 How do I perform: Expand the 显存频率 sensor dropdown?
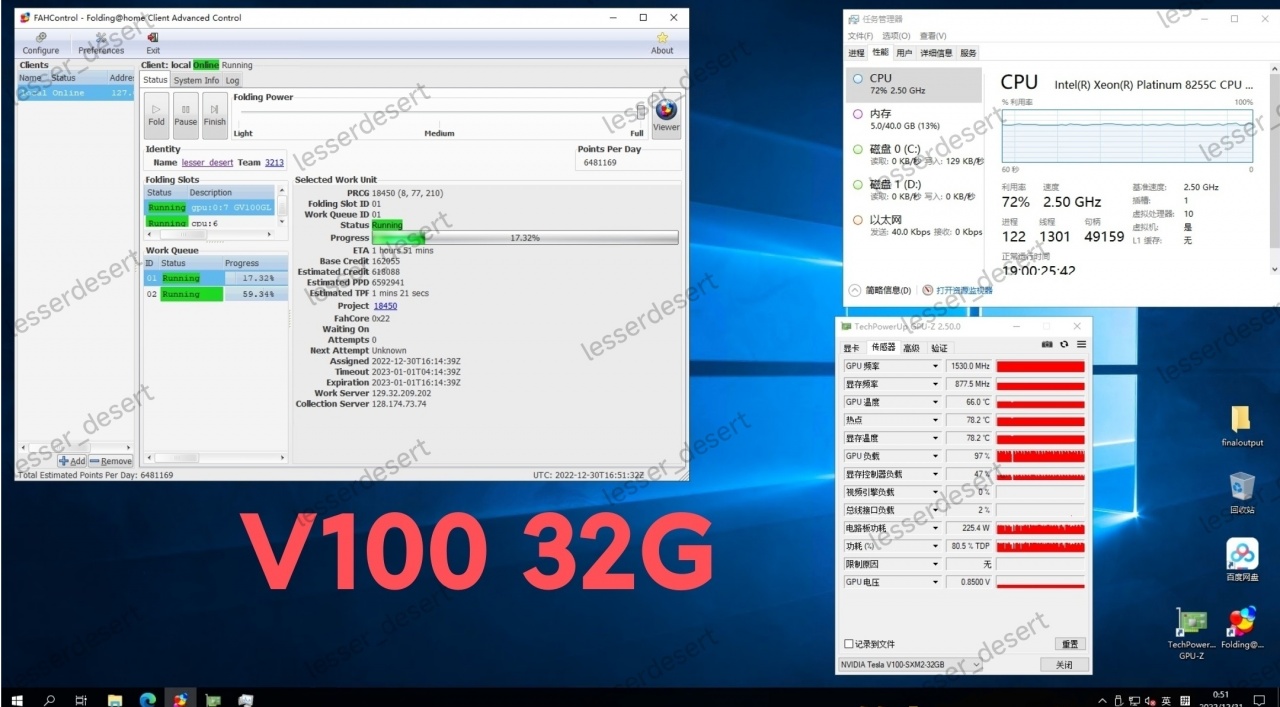pos(936,384)
